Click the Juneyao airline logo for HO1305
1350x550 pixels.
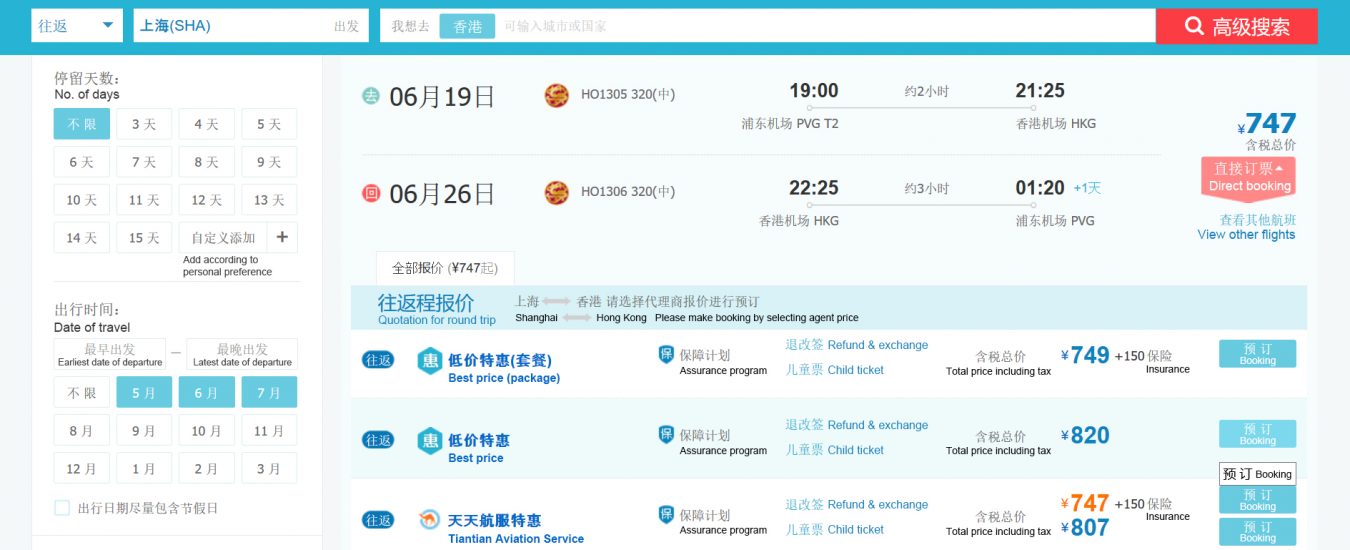556,95
